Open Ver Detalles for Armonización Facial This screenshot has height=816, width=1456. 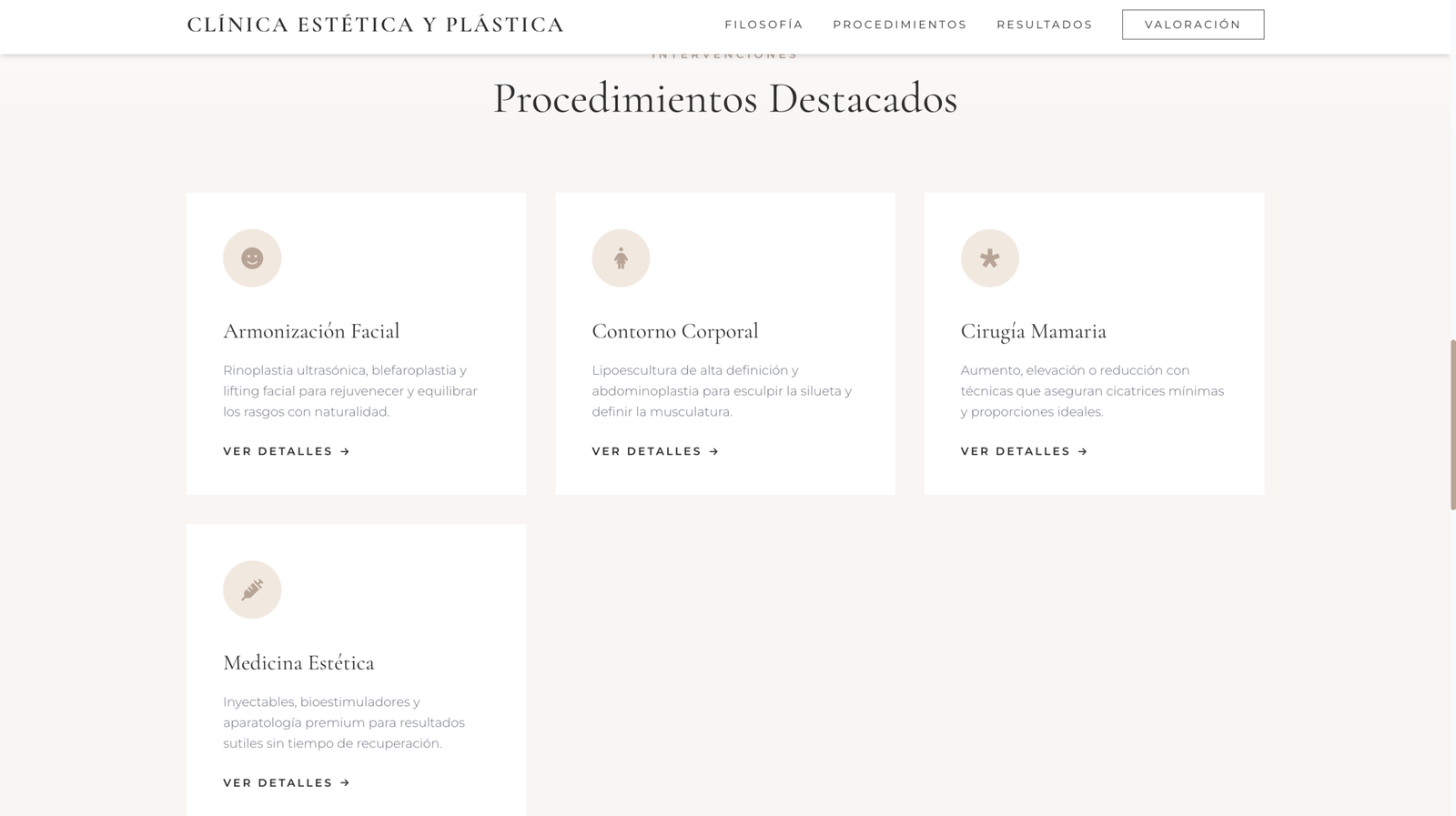coord(287,451)
